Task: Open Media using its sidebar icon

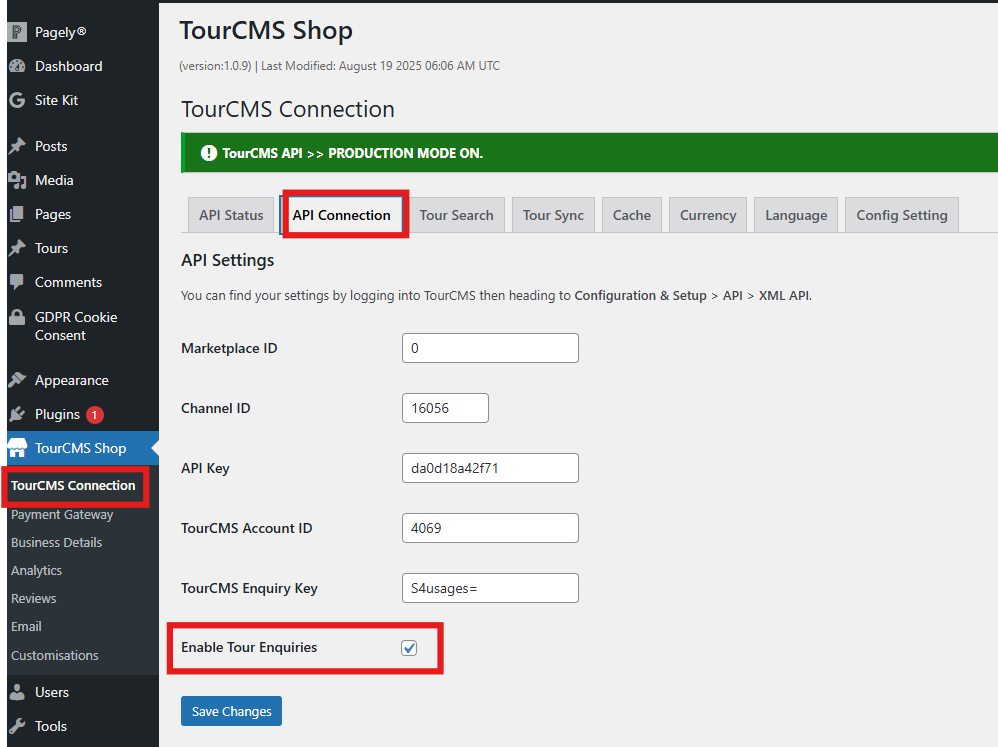Action: [x=17, y=180]
